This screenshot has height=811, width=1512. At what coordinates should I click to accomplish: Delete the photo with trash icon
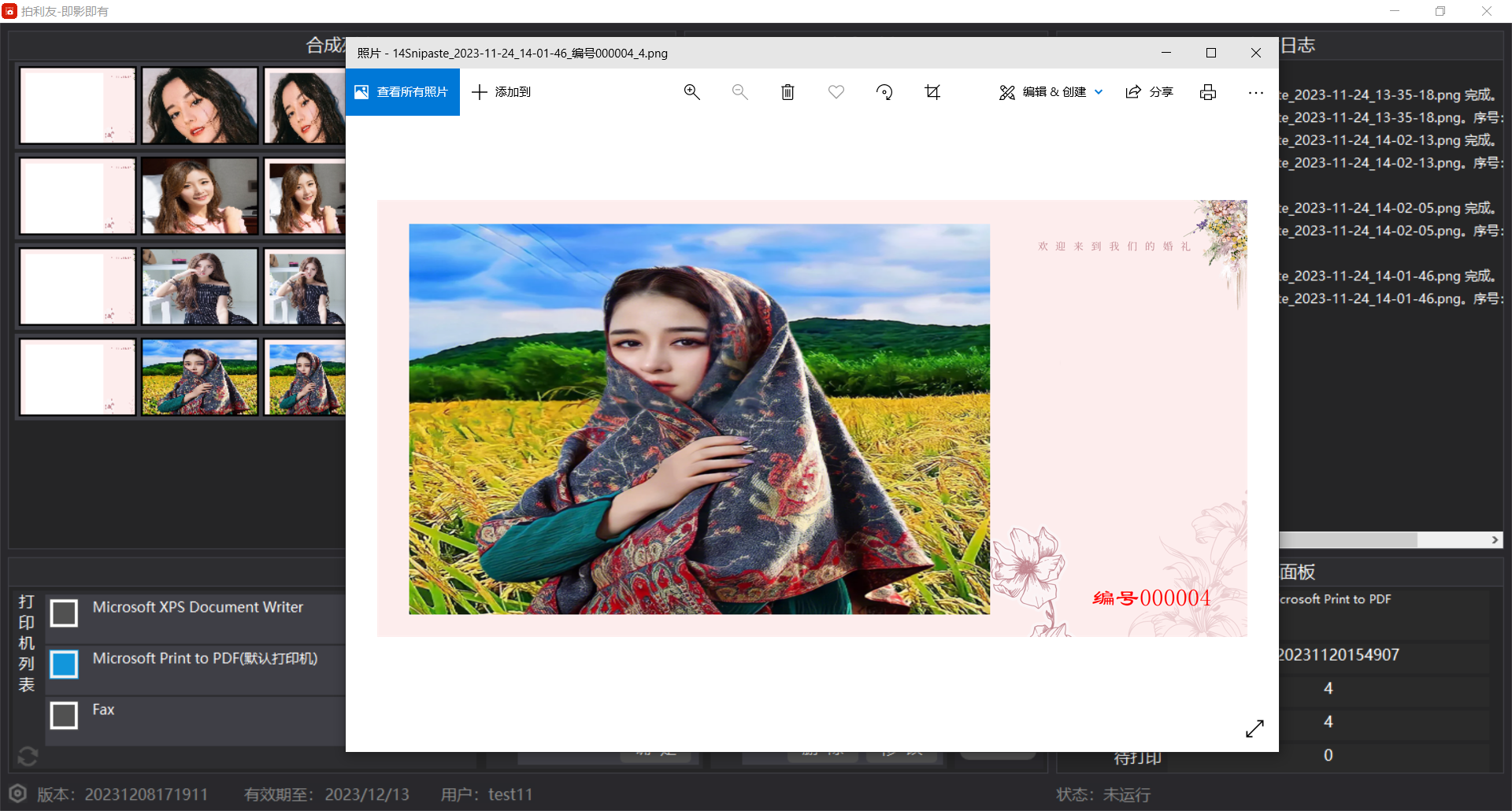coord(787,92)
